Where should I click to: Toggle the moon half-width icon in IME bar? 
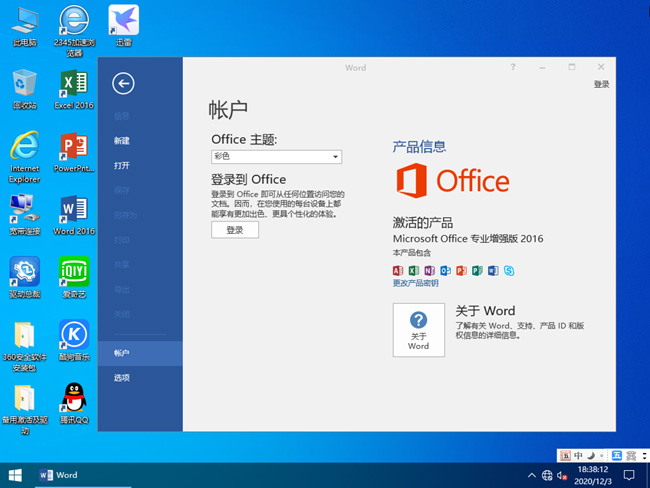pyautogui.click(x=591, y=456)
